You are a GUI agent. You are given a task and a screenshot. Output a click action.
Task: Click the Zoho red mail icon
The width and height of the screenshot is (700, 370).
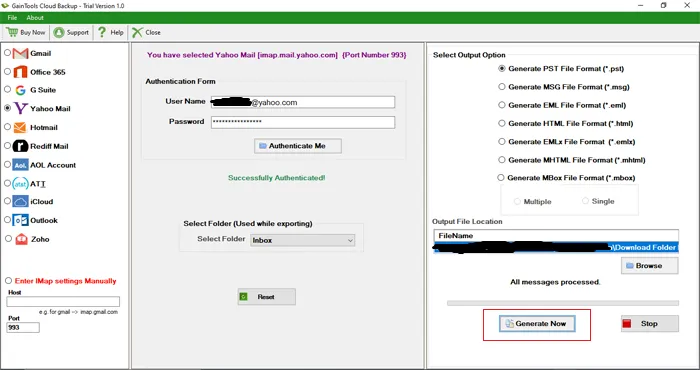(x=21, y=239)
